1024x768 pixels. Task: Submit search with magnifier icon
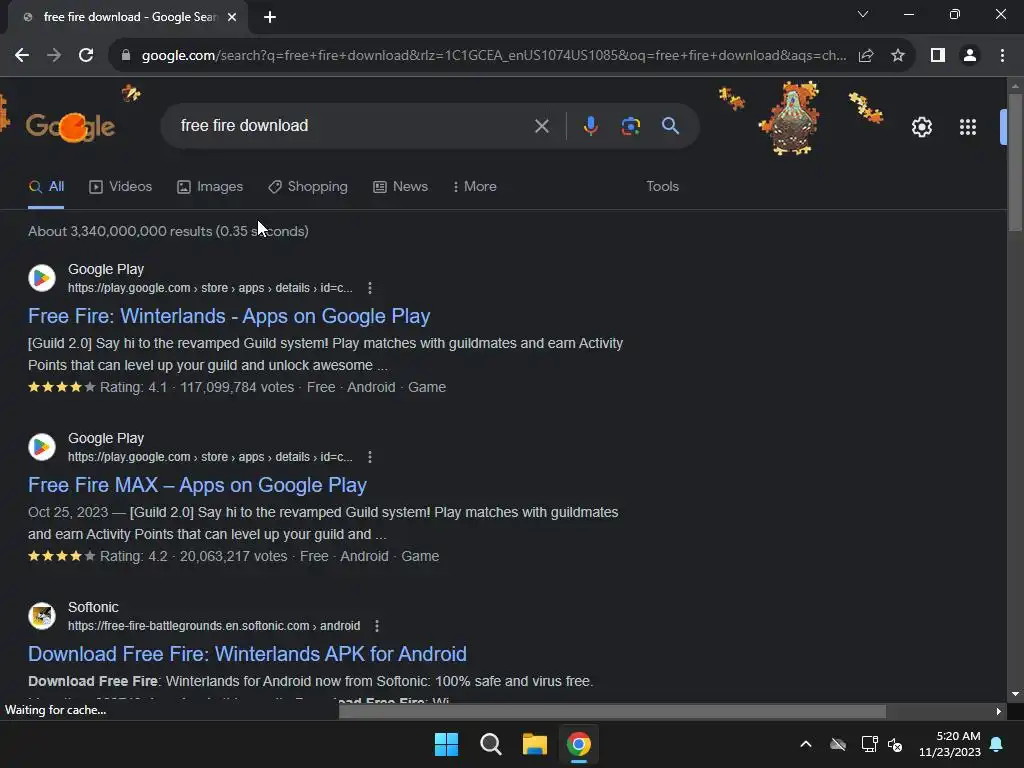(x=670, y=126)
